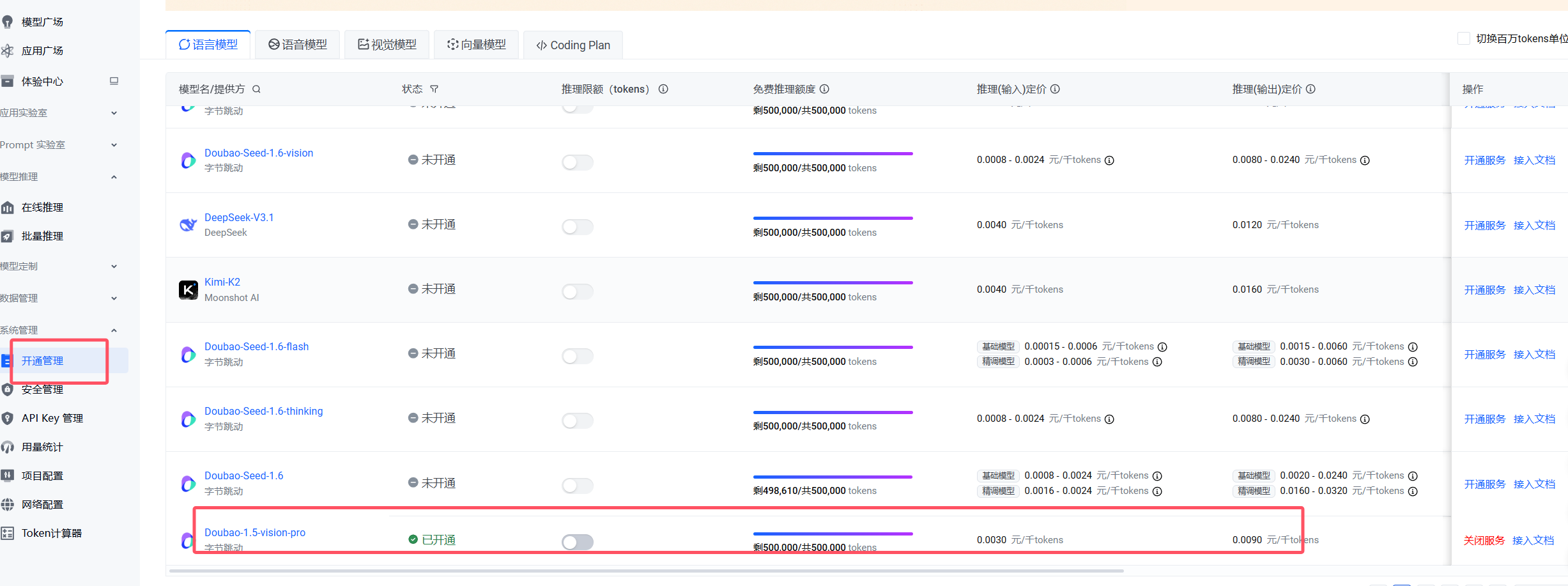Click the info icon next to 推理(输出)定价
Viewport: 1568px width, 586px height.
(x=1311, y=89)
